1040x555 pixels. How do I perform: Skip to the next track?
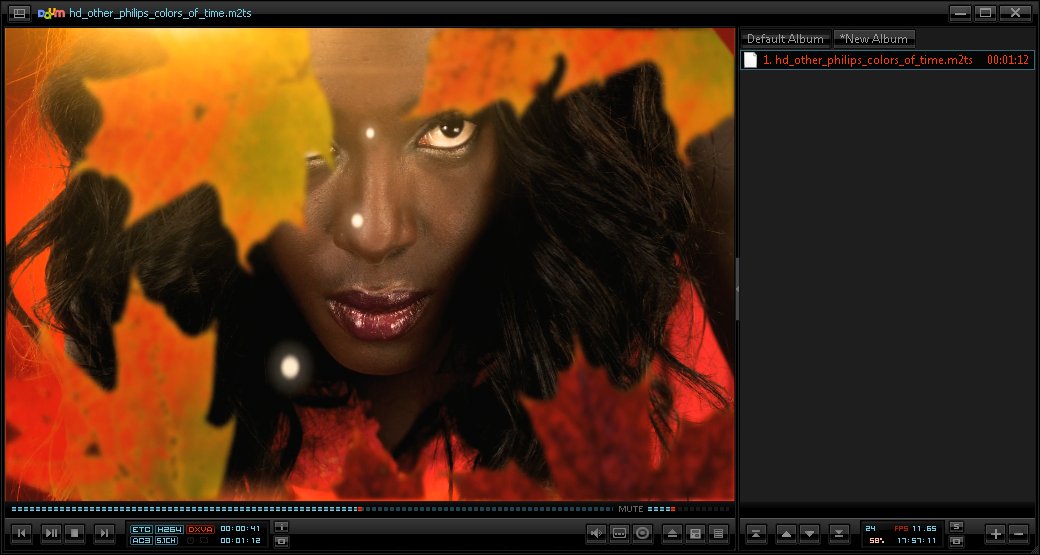(103, 534)
